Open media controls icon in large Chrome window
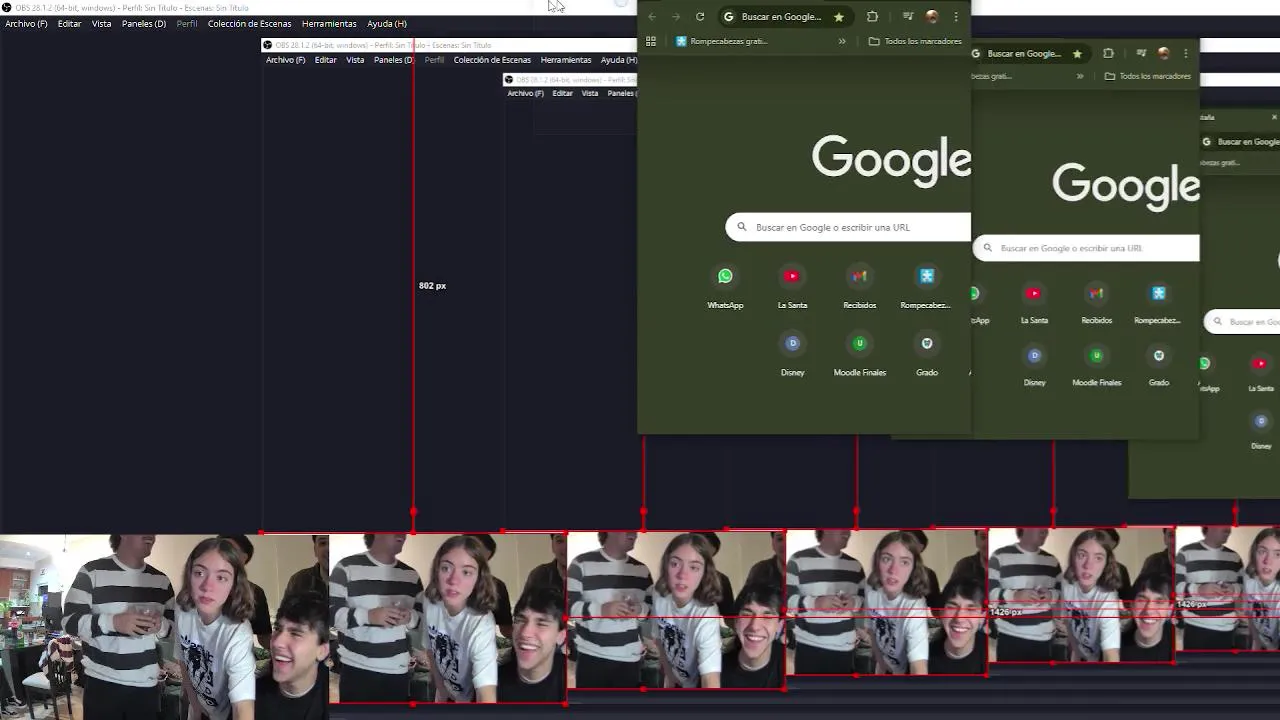The width and height of the screenshot is (1280, 720). pyautogui.click(x=908, y=16)
